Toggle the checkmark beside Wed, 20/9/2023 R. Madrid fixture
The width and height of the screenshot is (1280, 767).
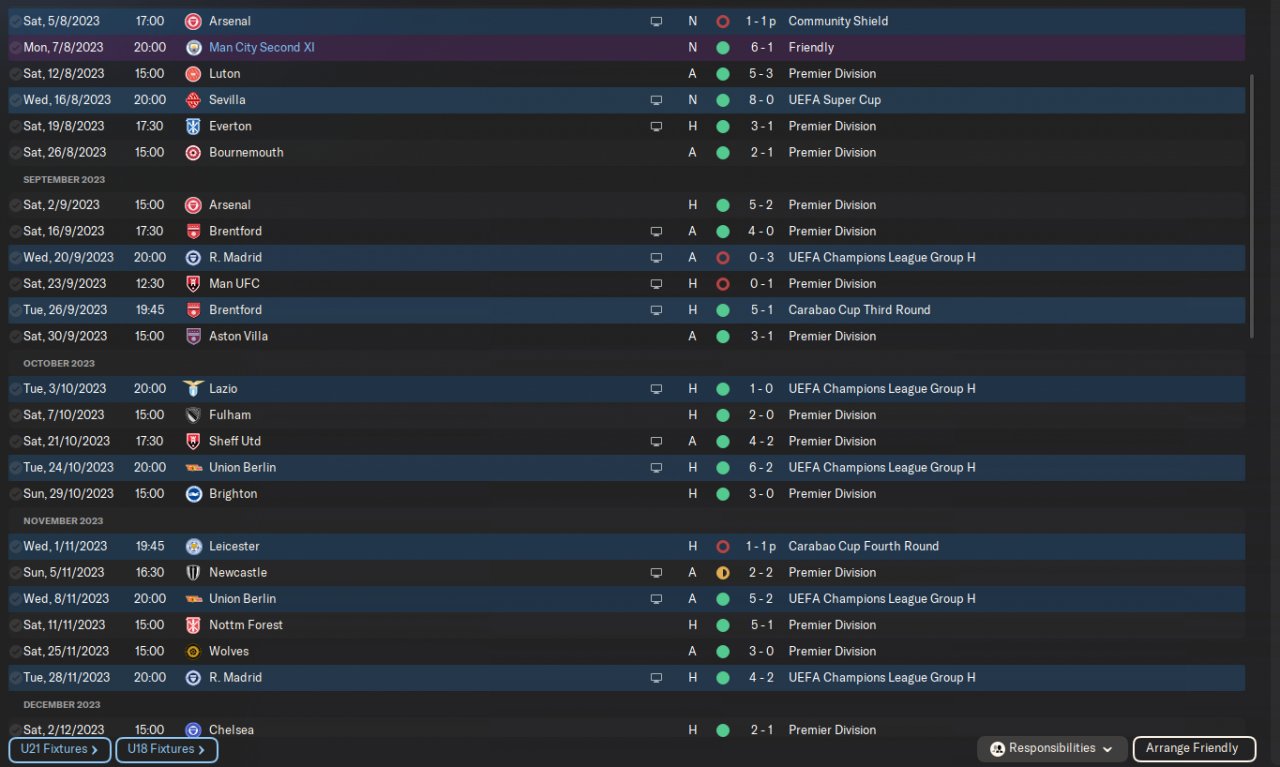point(15,258)
